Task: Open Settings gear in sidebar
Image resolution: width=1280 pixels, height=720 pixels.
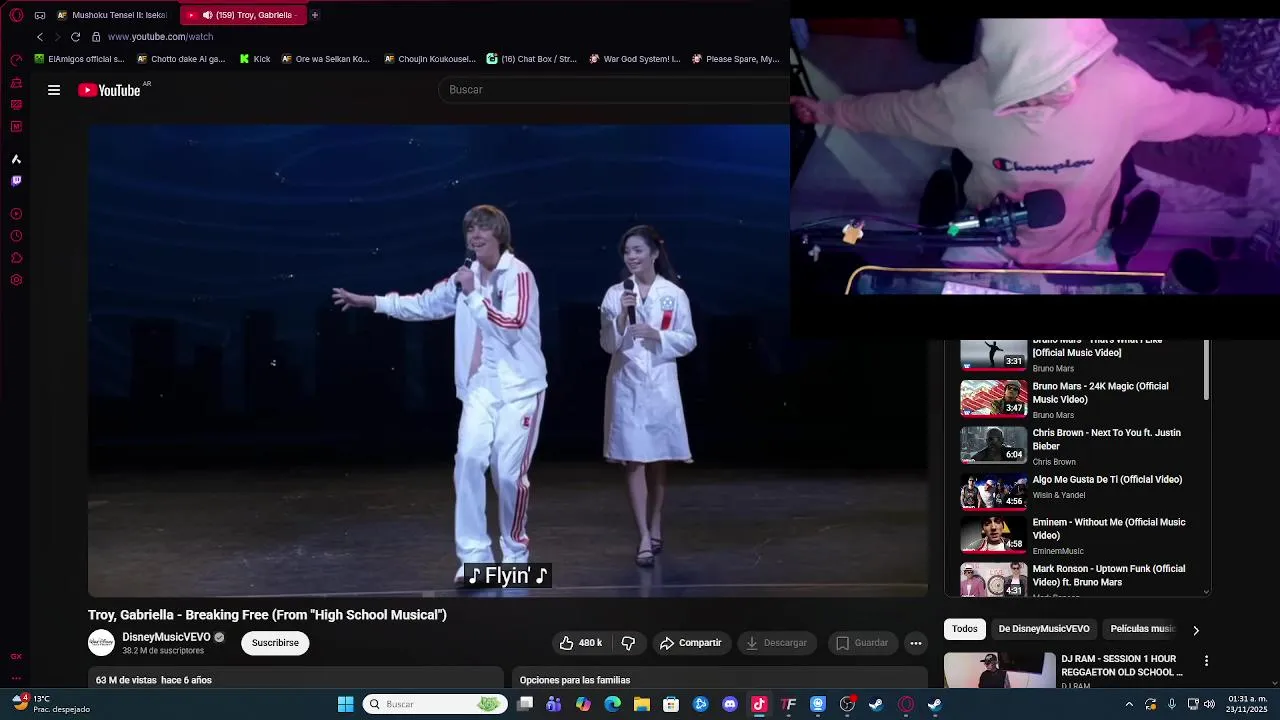Action: click(16, 280)
